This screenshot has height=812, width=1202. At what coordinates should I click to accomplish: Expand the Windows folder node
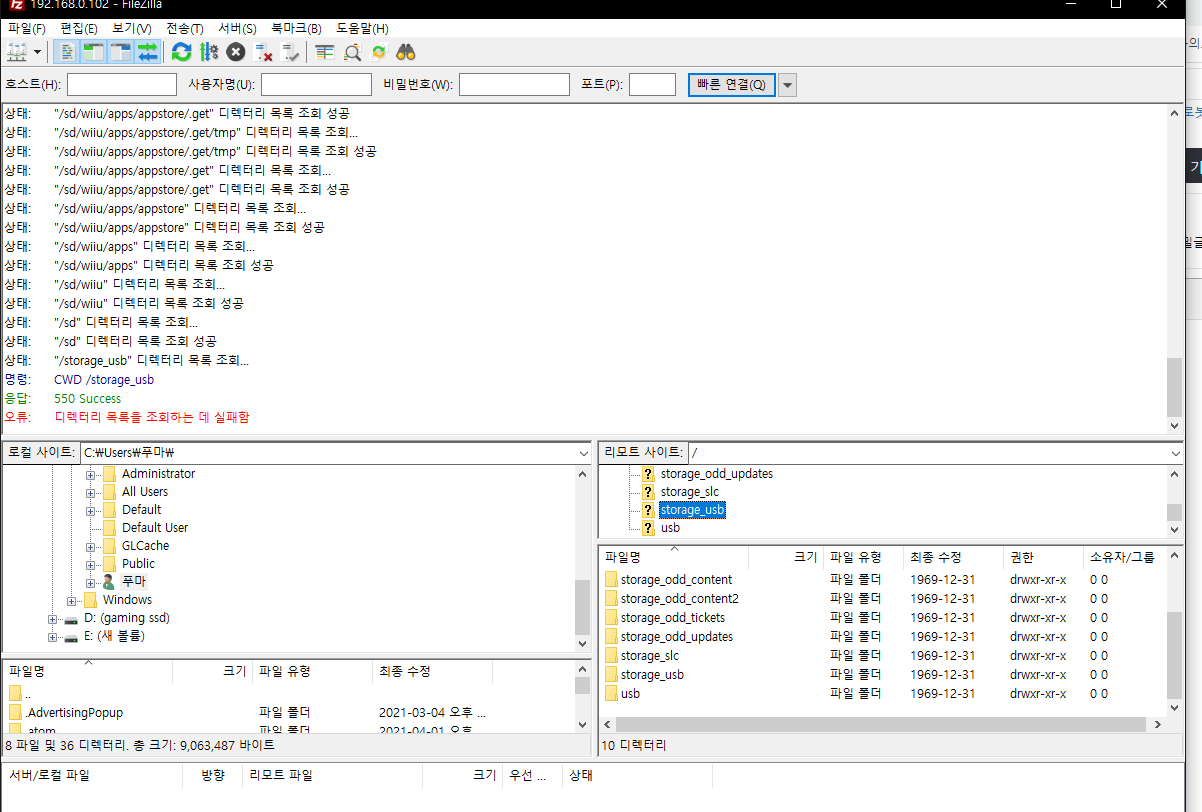[72, 600]
